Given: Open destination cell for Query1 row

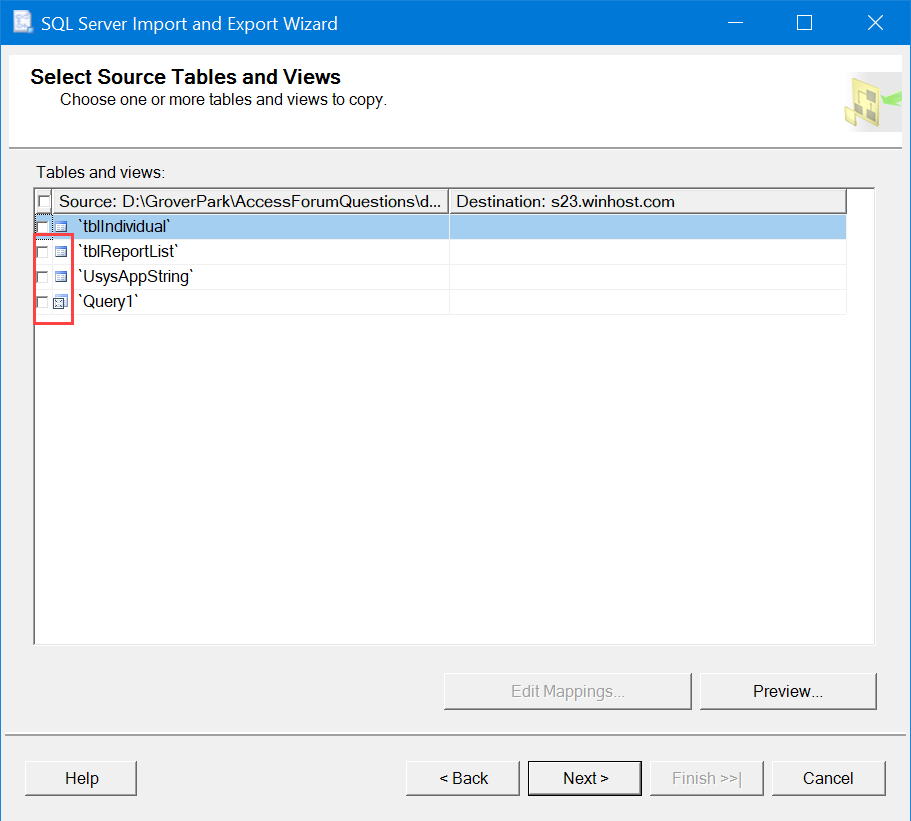Looking at the screenshot, I should click(x=647, y=302).
